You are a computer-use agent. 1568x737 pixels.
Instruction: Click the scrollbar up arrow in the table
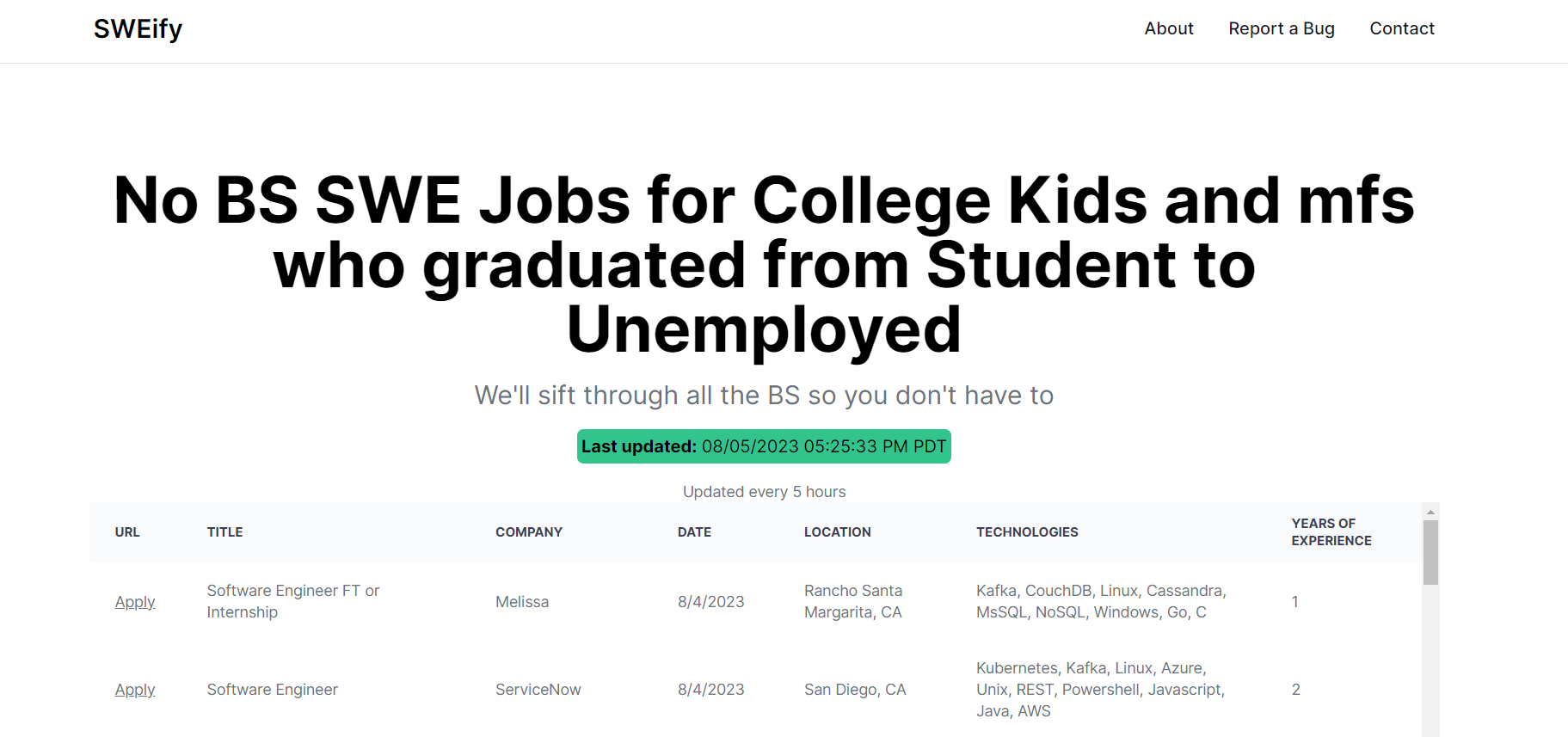[1430, 512]
